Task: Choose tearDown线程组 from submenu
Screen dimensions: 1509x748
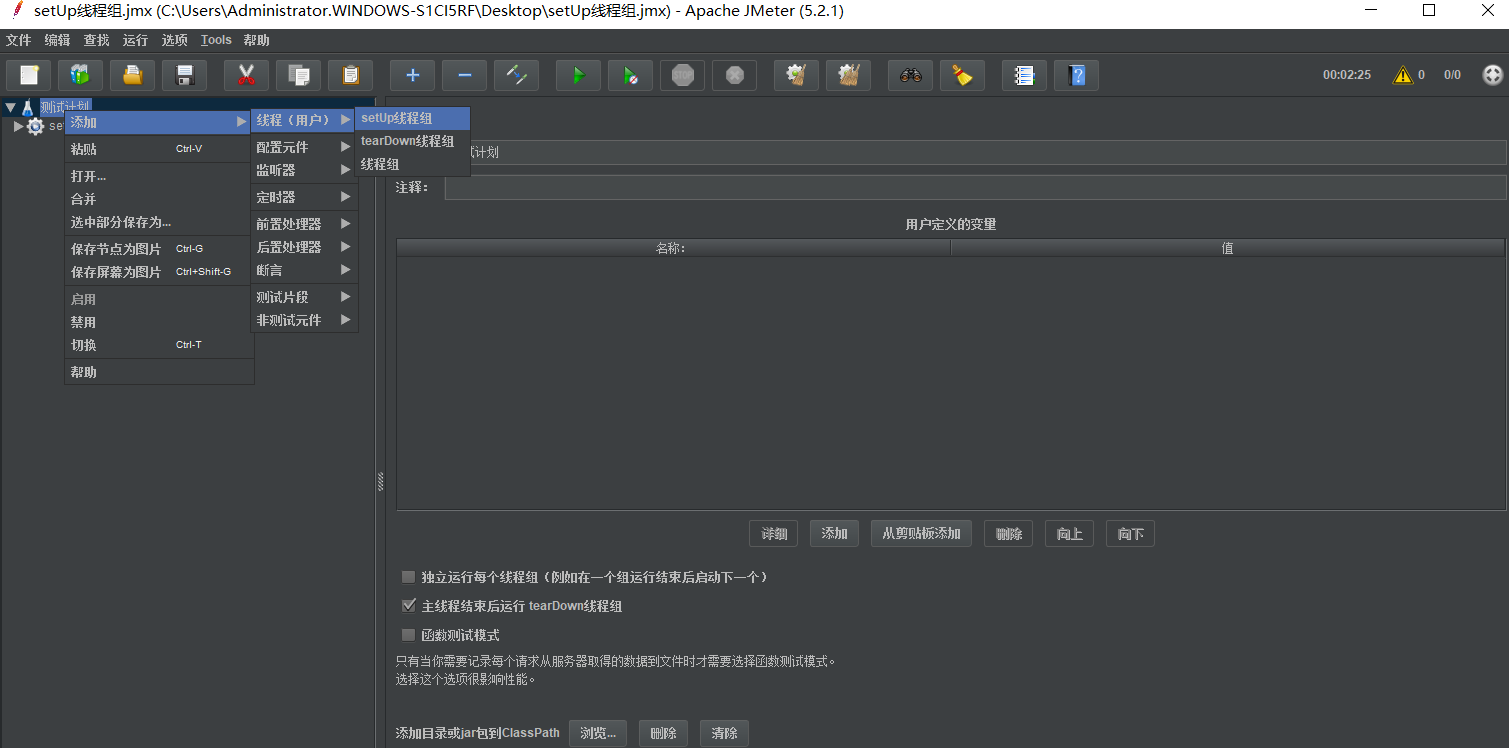Action: (x=412, y=141)
